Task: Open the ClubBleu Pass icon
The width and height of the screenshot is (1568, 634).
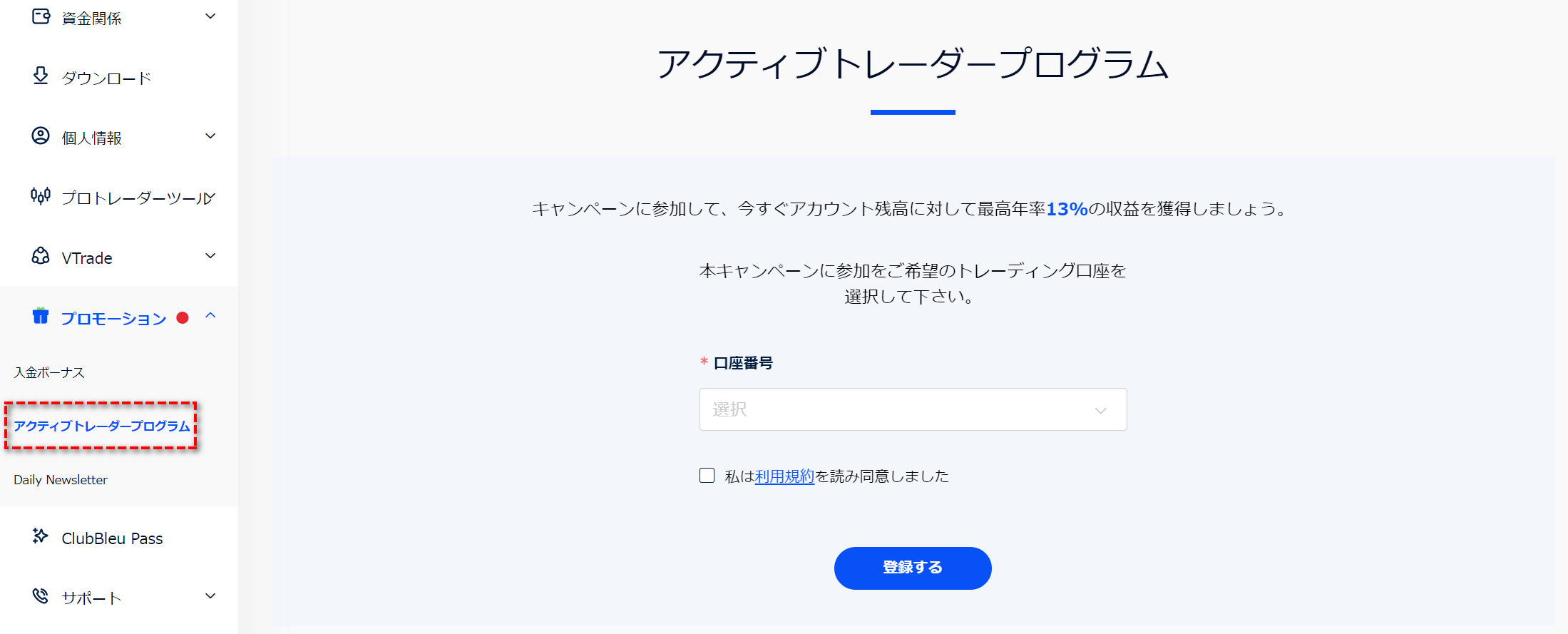Action: tap(41, 537)
